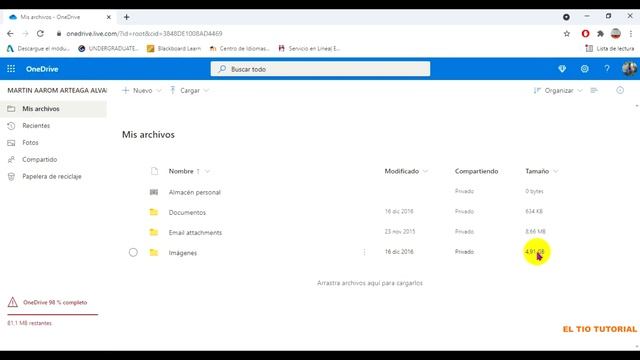Click the Mis archivos page heading
640x360 pixels.
click(148, 135)
